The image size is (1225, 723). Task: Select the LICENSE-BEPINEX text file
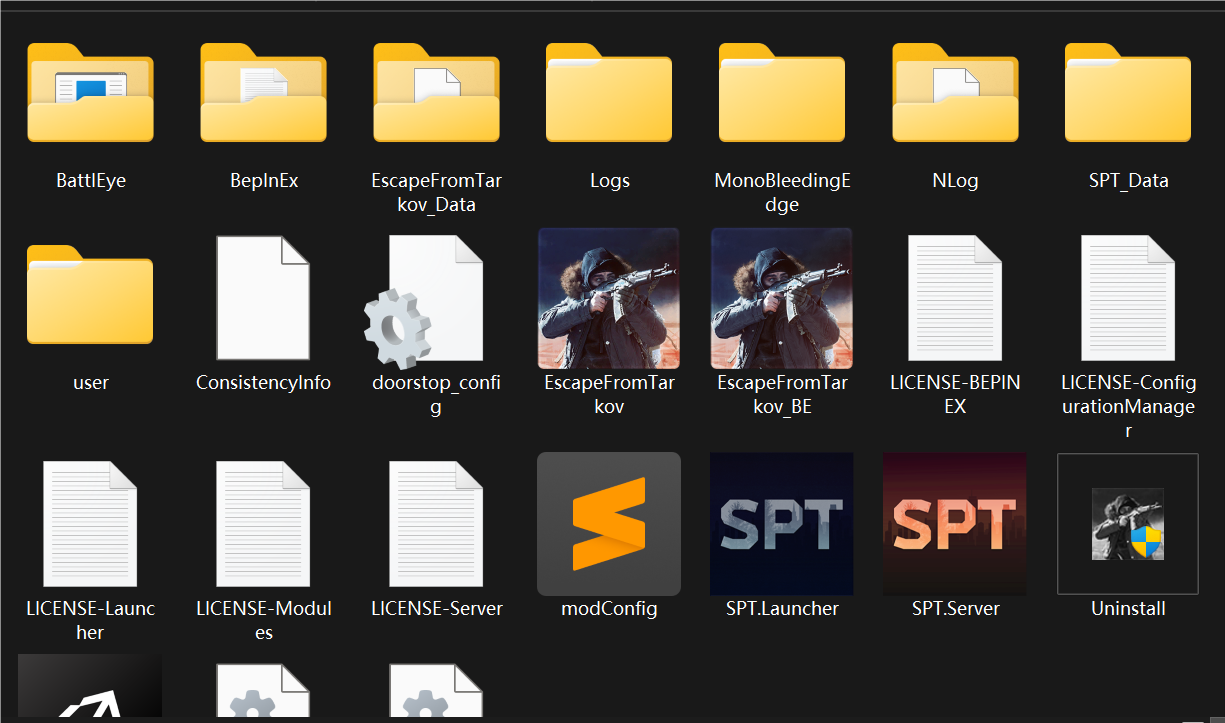coord(955,298)
